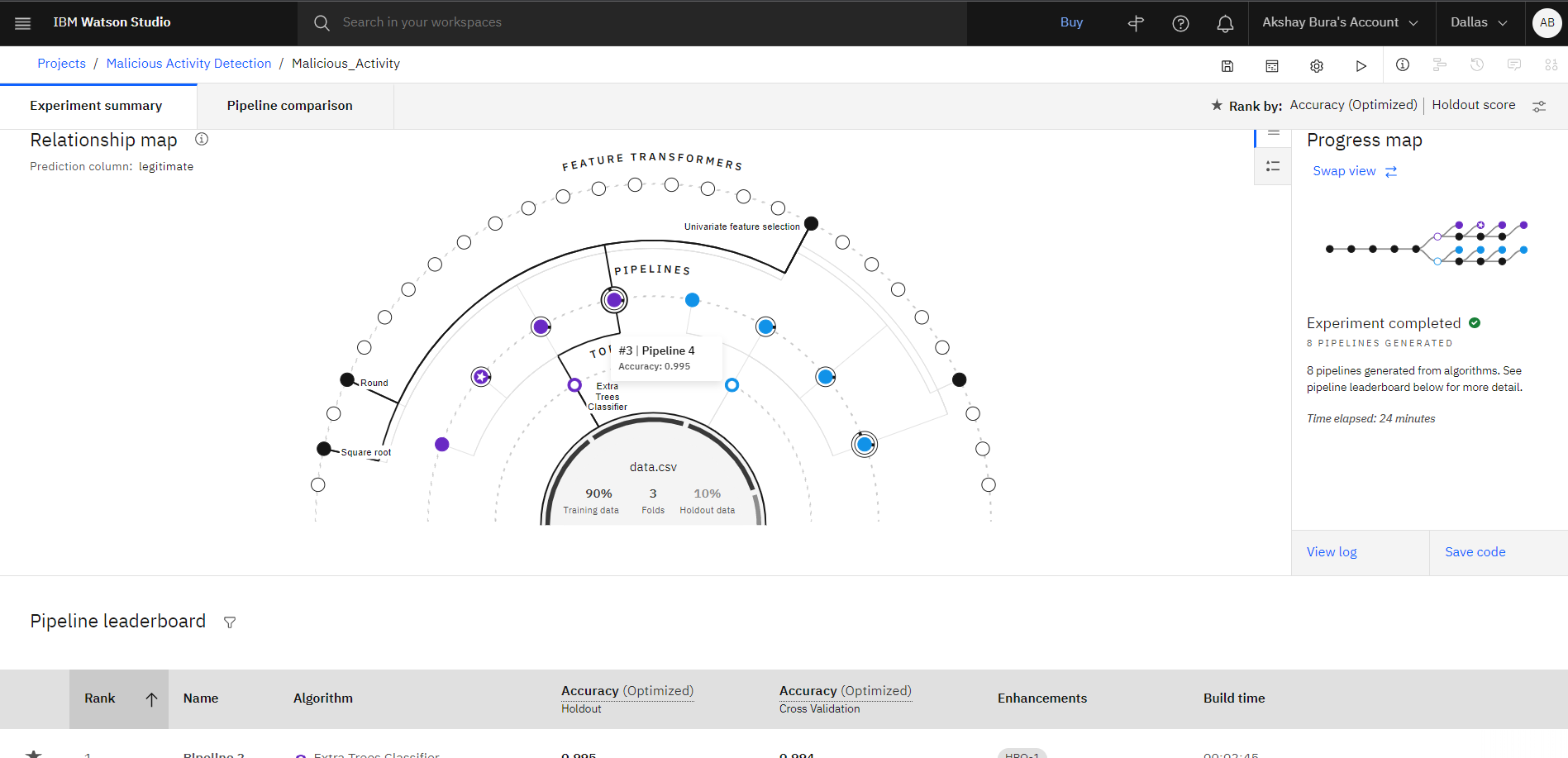
Task: Switch relationship map to legend list view
Action: (1273, 165)
